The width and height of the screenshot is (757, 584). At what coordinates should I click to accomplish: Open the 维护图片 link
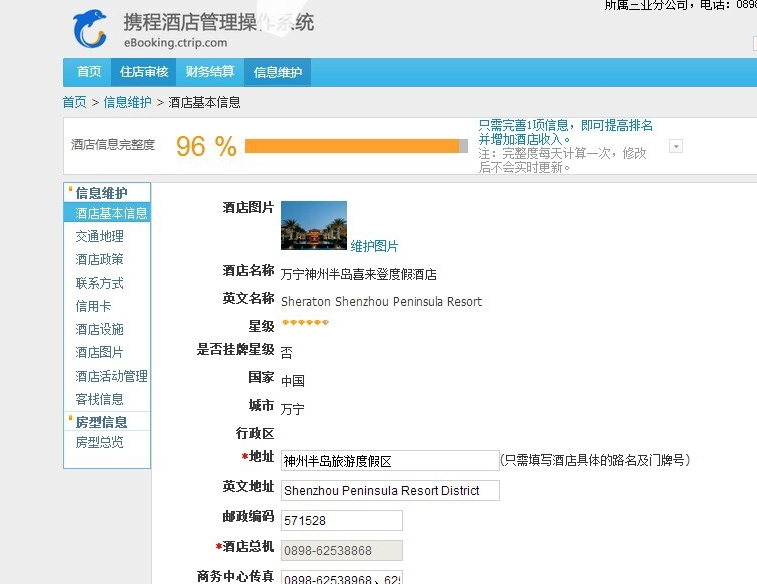[x=374, y=246]
